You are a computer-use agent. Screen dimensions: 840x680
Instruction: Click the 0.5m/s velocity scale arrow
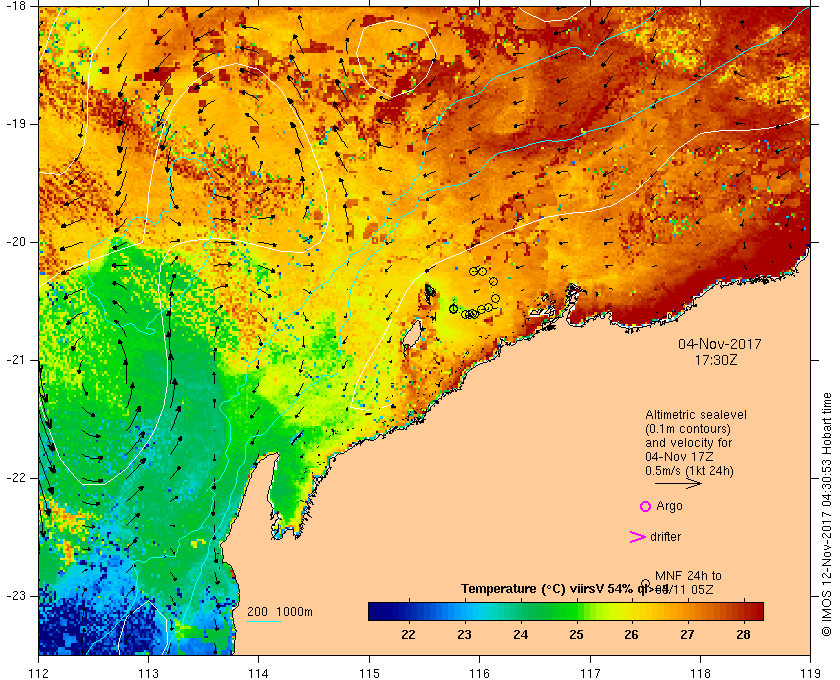click(678, 483)
